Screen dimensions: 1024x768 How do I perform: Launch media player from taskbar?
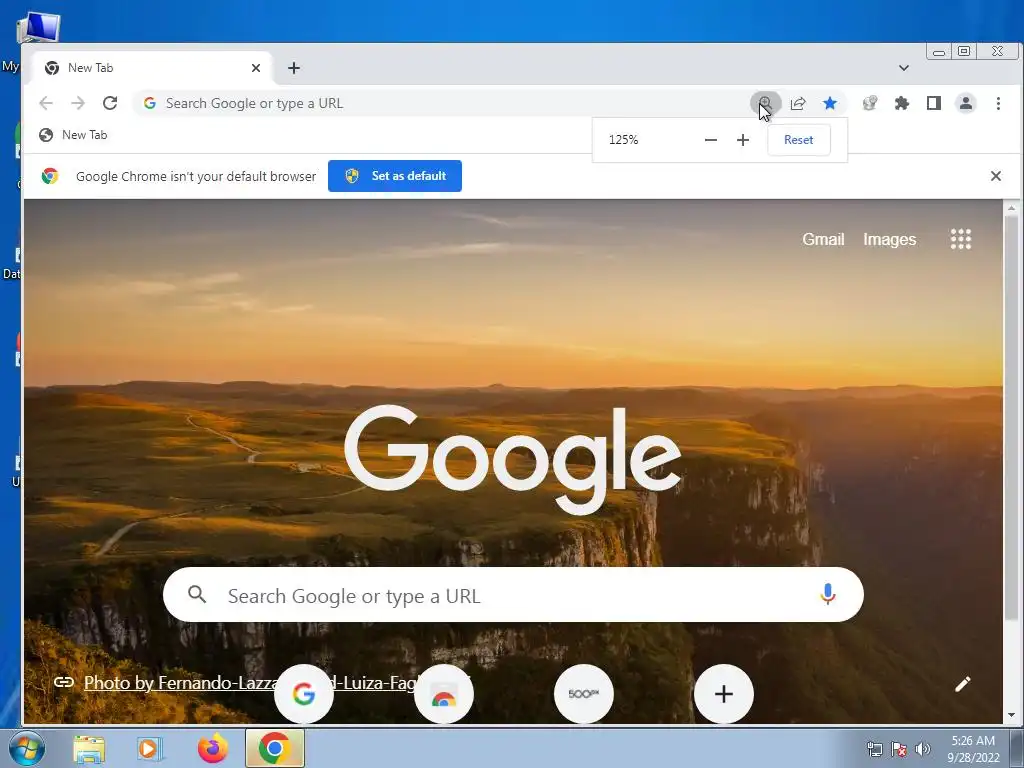tap(149, 749)
